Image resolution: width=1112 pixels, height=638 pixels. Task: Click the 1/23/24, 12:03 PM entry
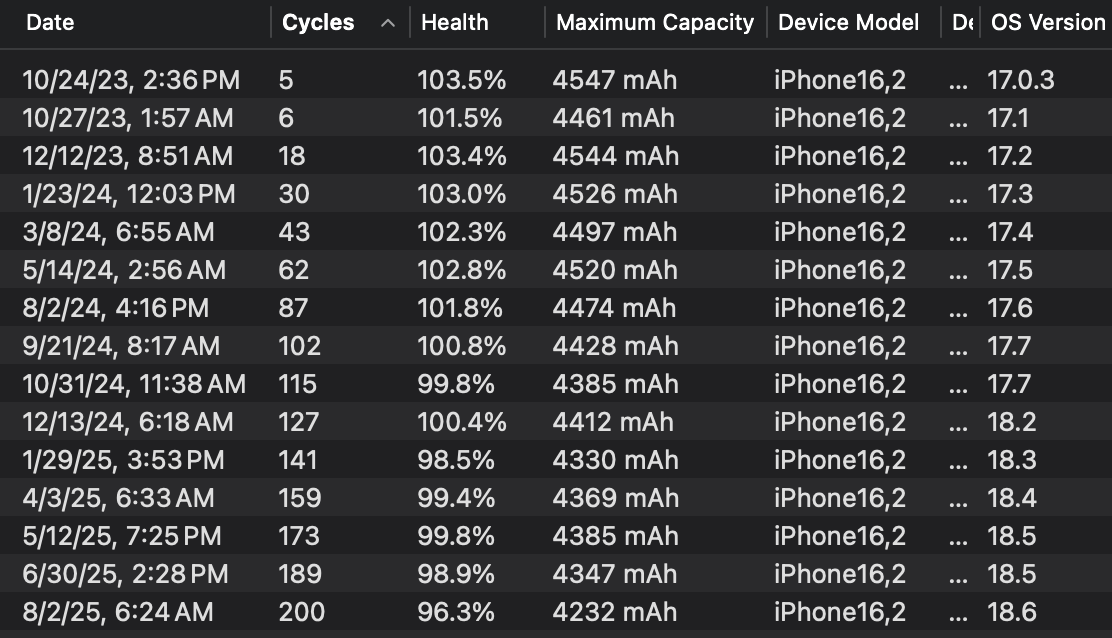tap(128, 194)
